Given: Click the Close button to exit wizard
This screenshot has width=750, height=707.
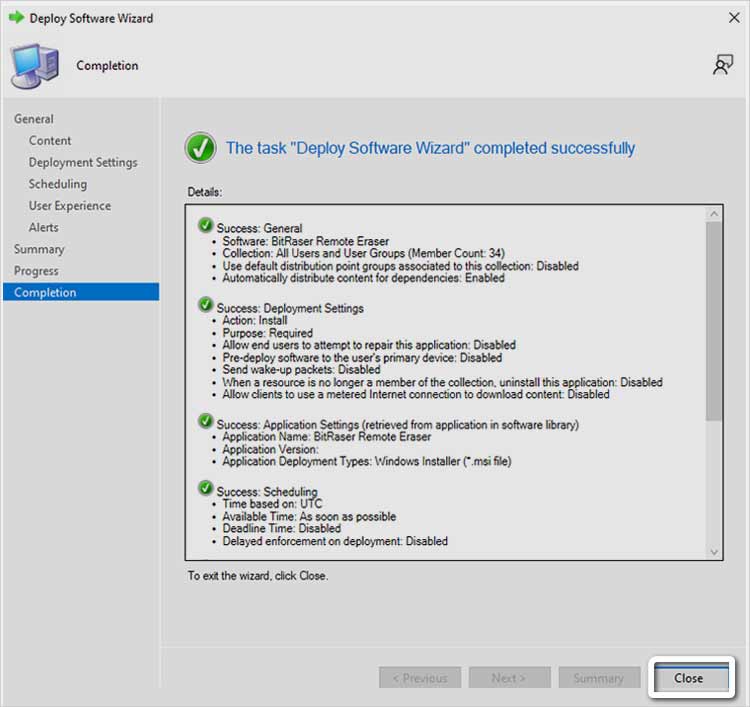Looking at the screenshot, I should 691,677.
